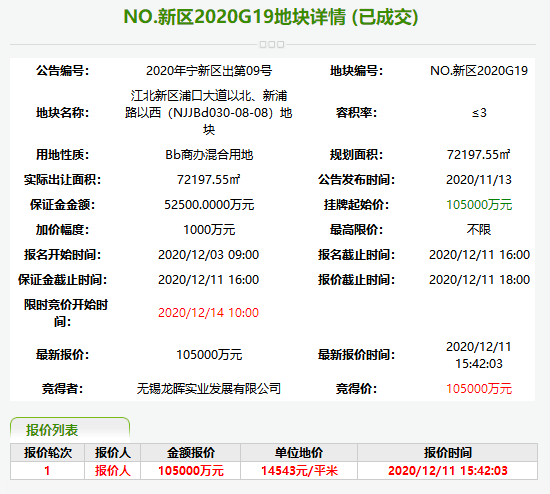Select the 地块编号 value NO.新区2020G19
The width and height of the screenshot is (550, 494).
[x=479, y=71]
